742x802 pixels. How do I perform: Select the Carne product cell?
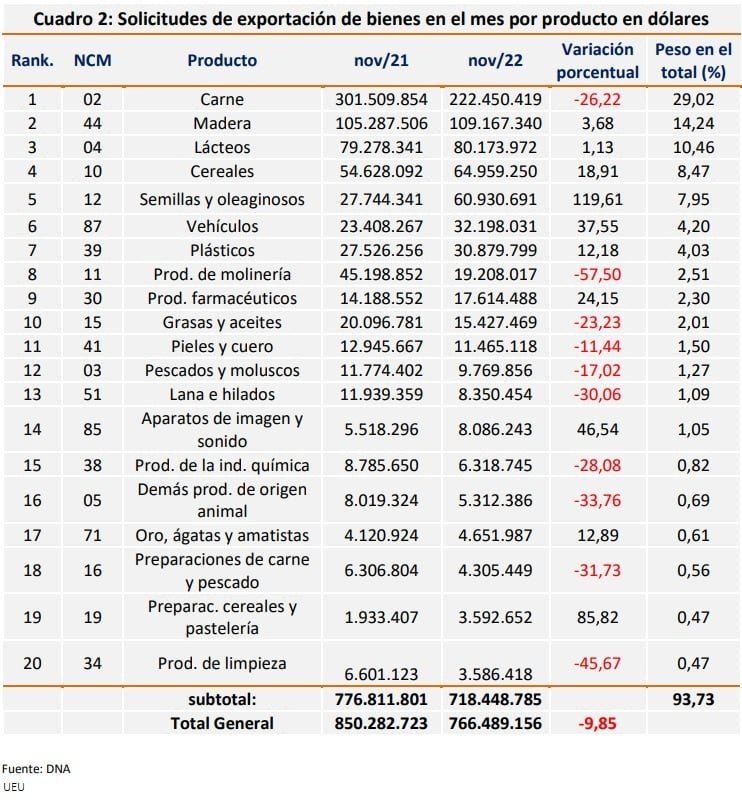point(222,99)
